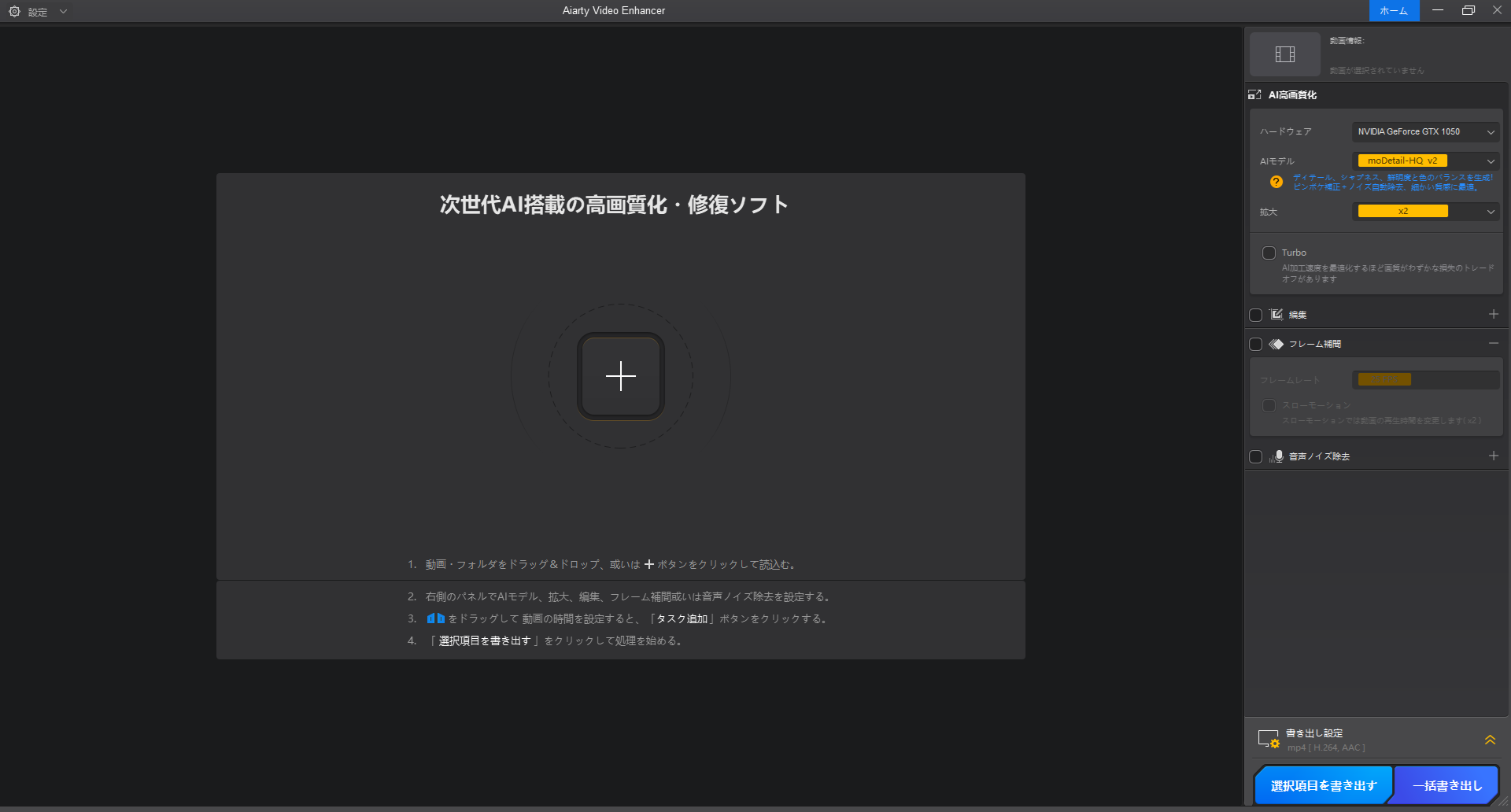Image resolution: width=1511 pixels, height=812 pixels.
Task: Click the AIモデル label
Action: (1276, 161)
